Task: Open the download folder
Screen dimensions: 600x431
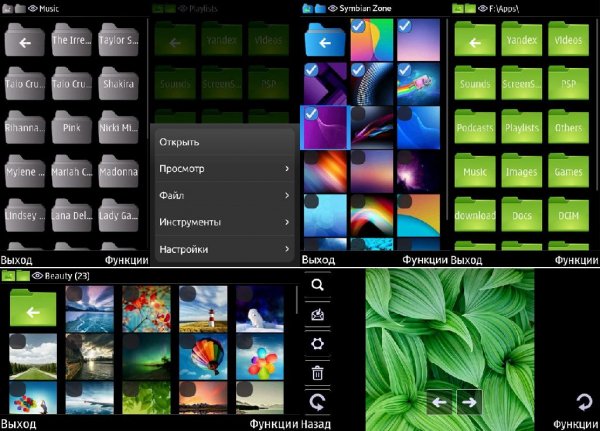Action: coord(475,215)
